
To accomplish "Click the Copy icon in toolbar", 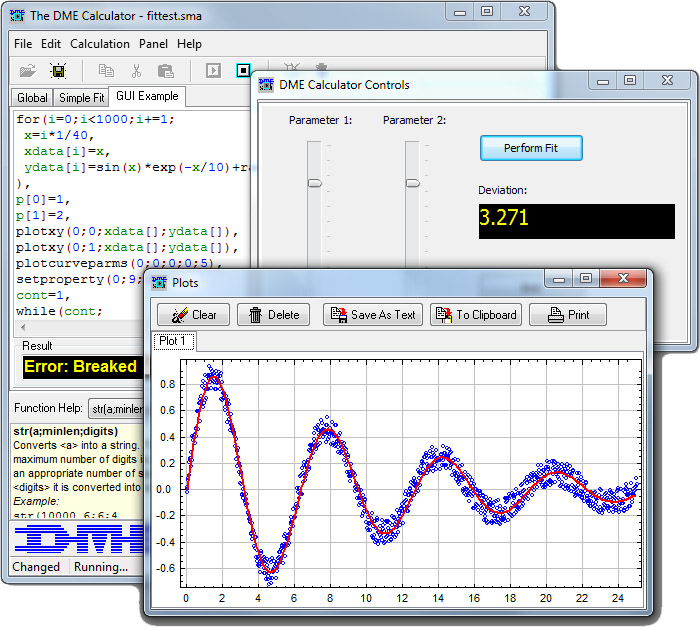I will pos(106,71).
